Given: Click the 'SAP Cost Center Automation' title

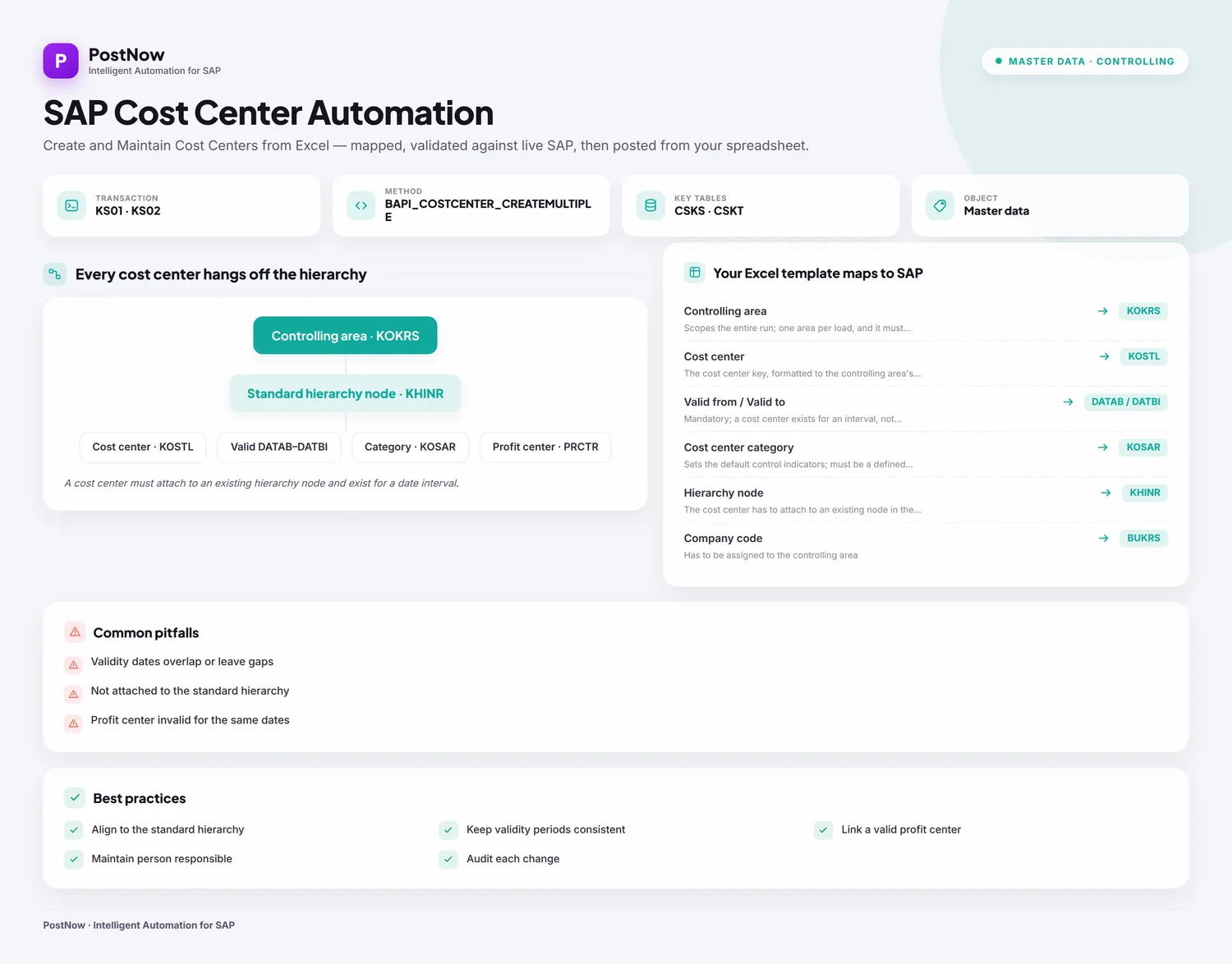Looking at the screenshot, I should click(x=269, y=112).
